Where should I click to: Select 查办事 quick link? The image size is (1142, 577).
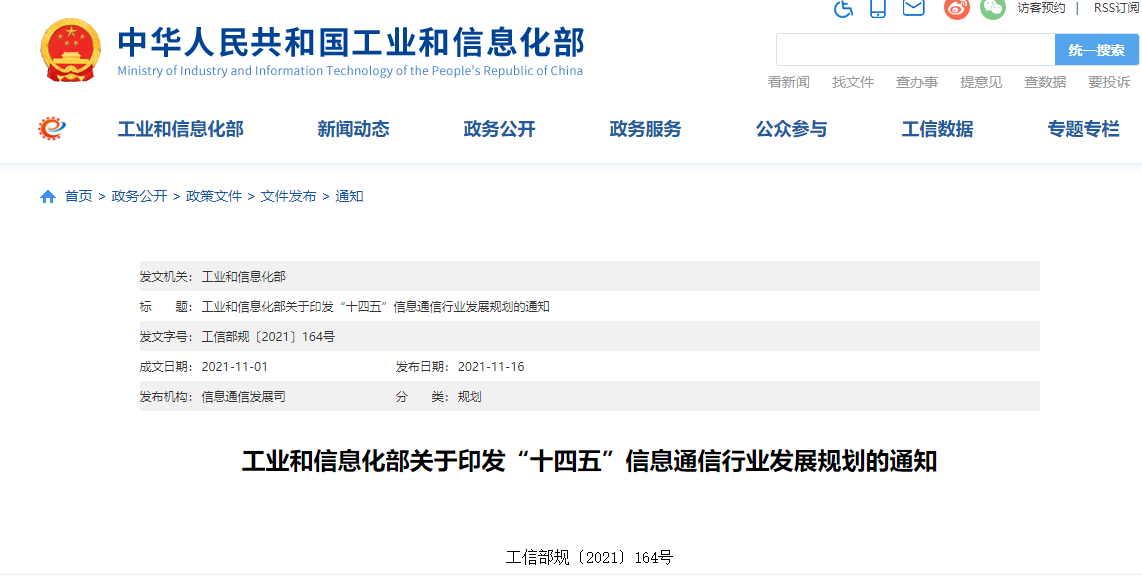(x=917, y=82)
